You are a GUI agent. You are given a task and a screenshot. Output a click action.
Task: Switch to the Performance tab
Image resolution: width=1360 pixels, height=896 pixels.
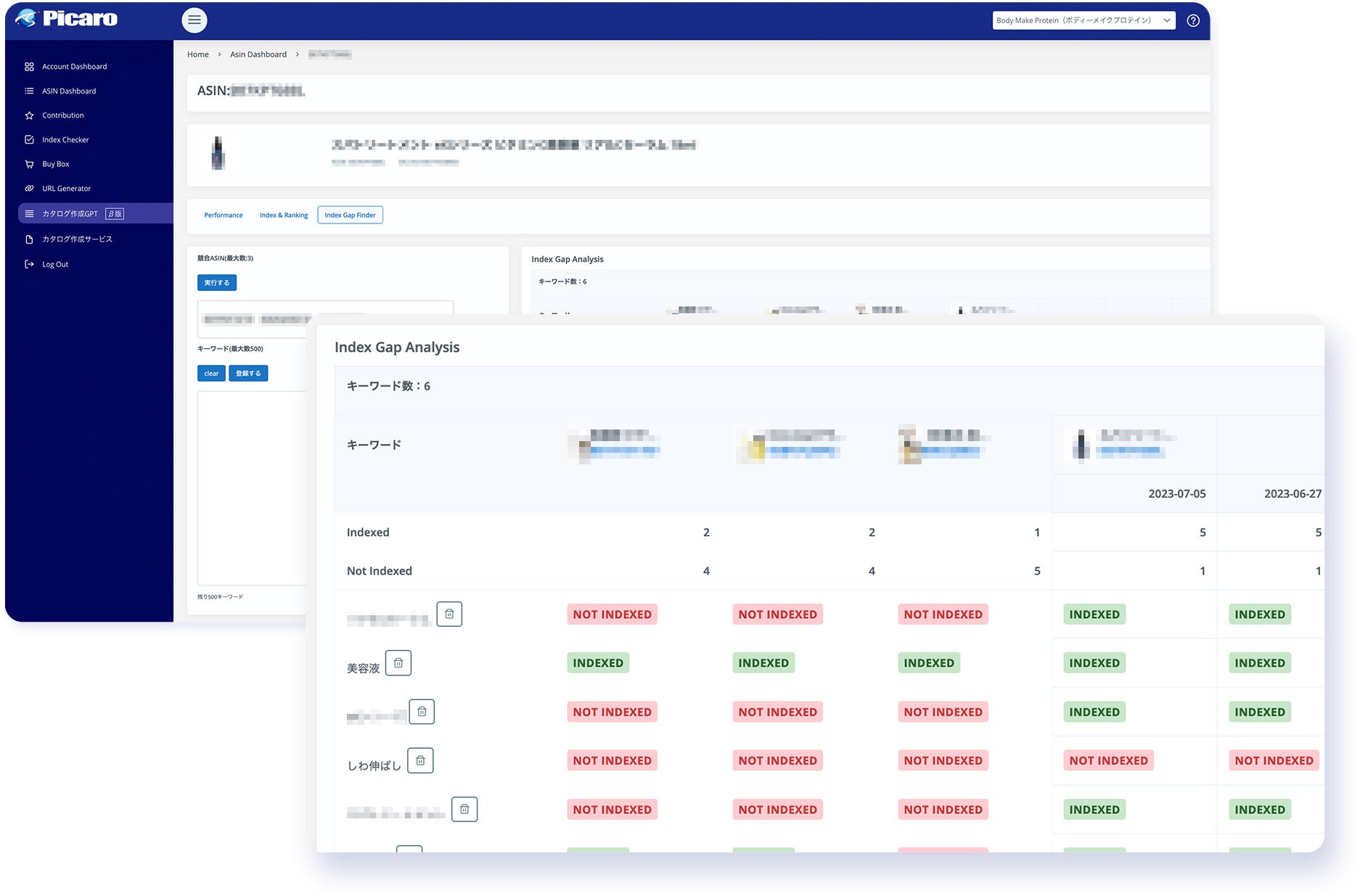click(224, 215)
